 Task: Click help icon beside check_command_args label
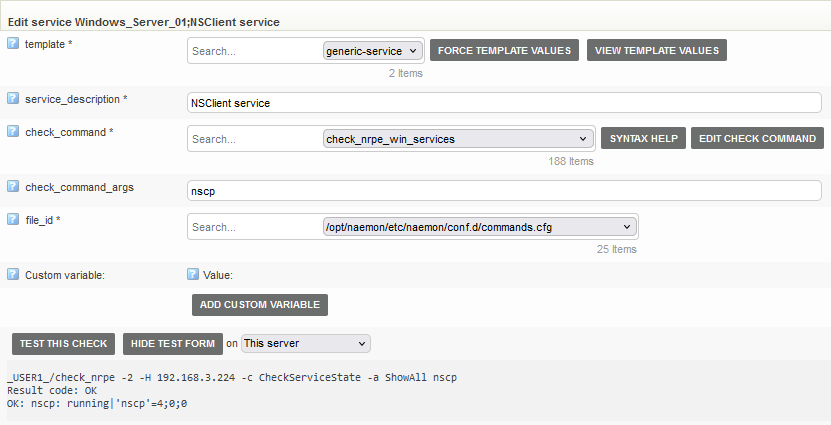[x=13, y=186]
